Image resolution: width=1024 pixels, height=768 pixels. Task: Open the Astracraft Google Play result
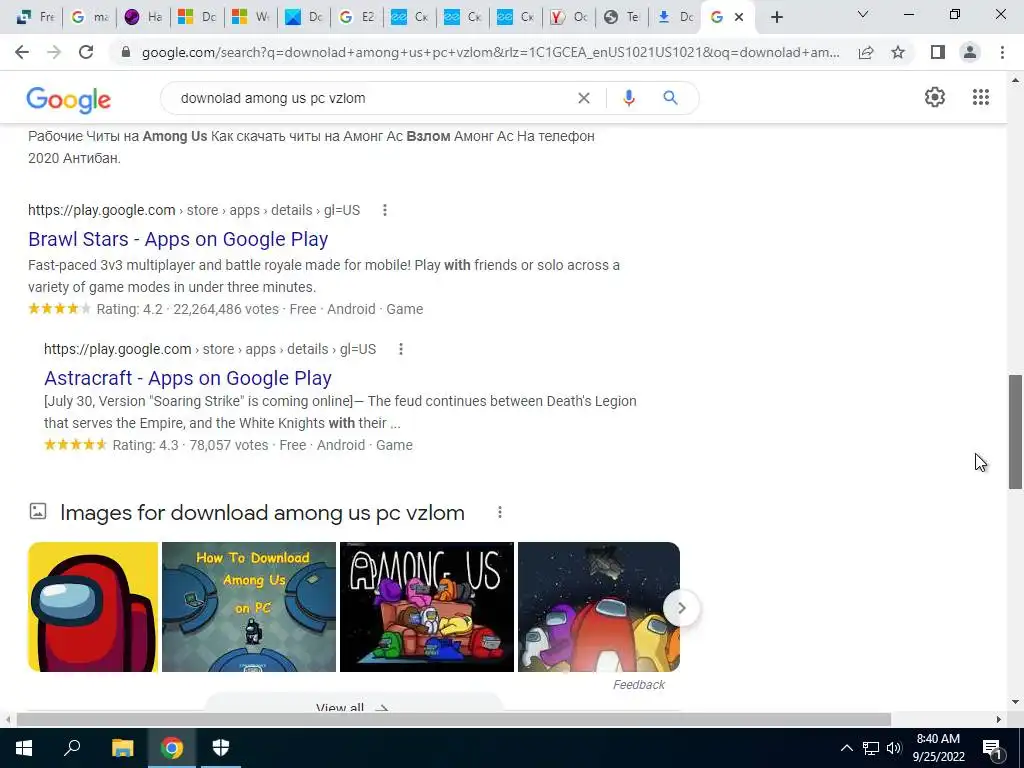188,378
